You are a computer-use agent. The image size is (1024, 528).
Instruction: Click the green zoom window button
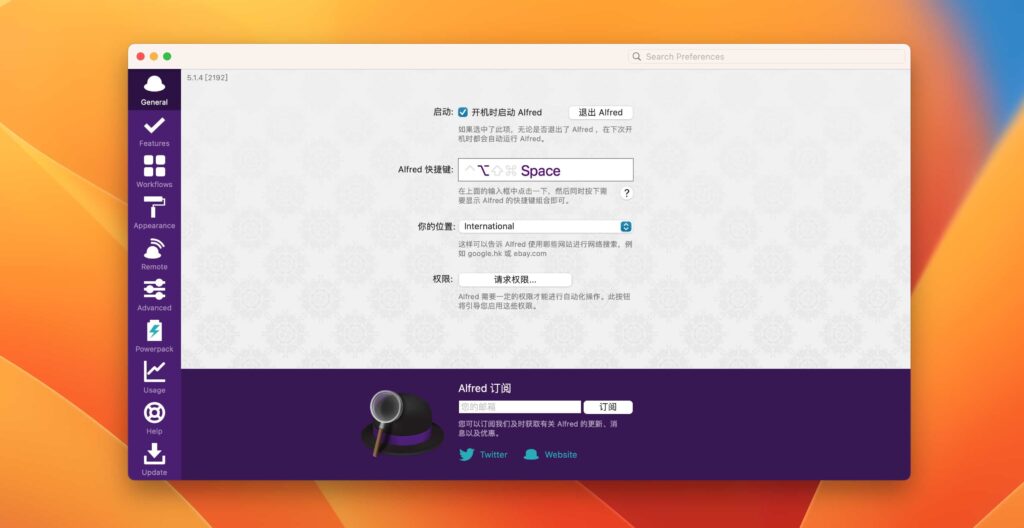(167, 57)
